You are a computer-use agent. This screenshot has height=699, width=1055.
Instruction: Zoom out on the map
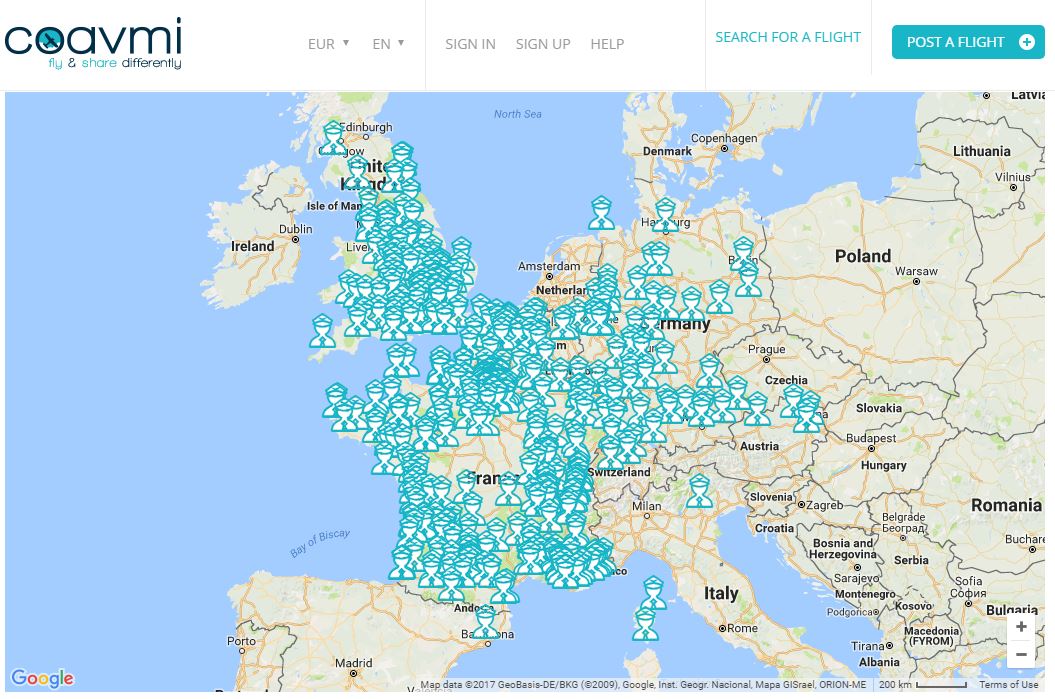pos(1021,654)
